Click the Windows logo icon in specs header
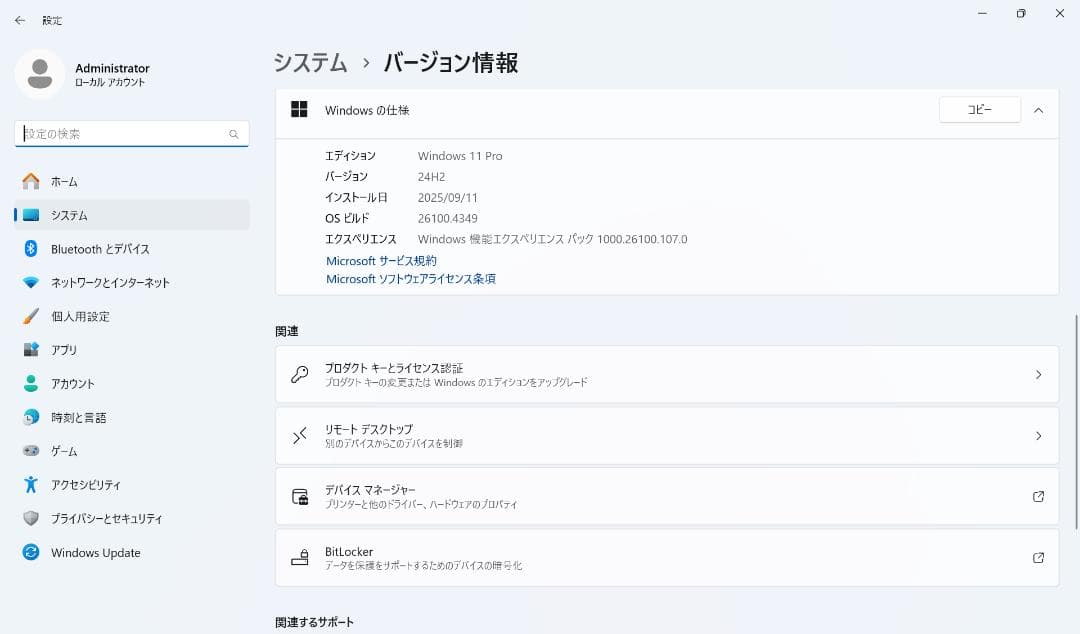This screenshot has width=1080, height=634. (x=299, y=110)
